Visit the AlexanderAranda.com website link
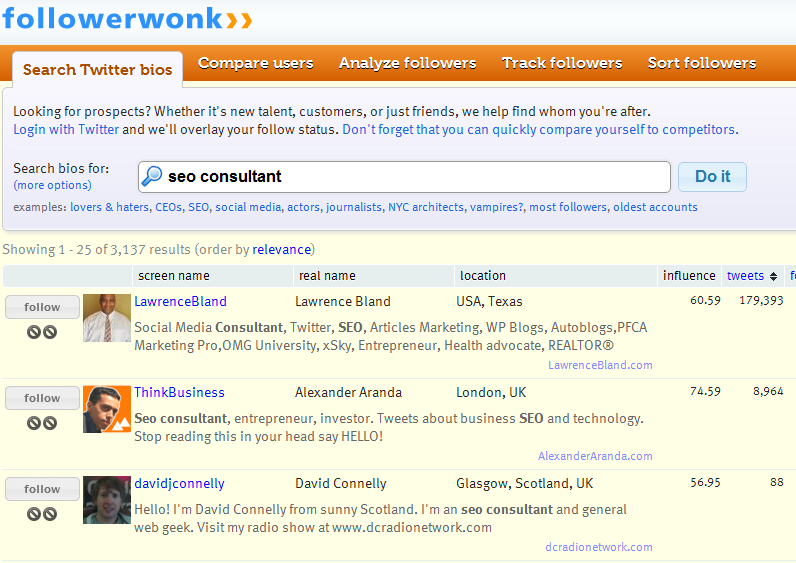Image resolution: width=796 pixels, height=563 pixels. pos(595,456)
